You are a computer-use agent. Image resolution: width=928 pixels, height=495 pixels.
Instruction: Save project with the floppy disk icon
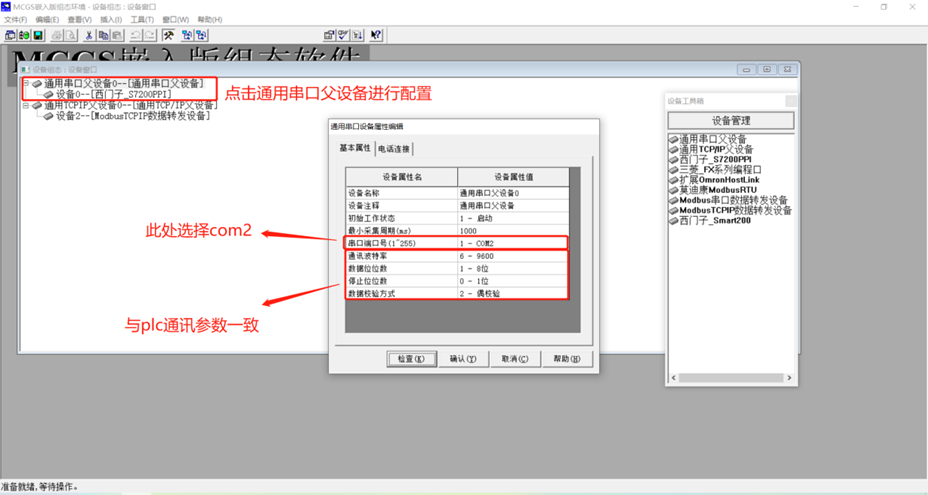click(x=38, y=36)
